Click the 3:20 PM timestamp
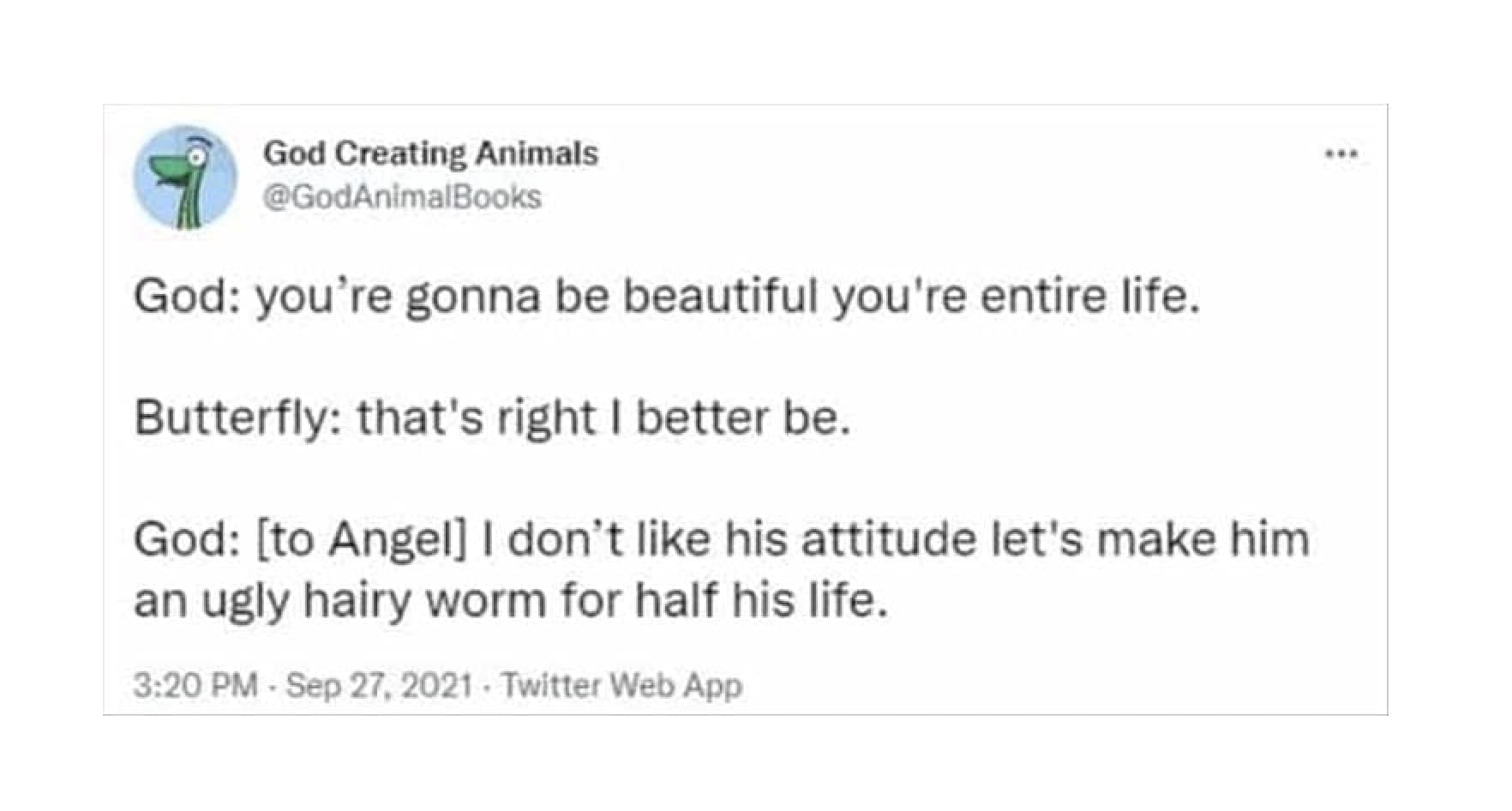This screenshot has width=1512, height=811. coord(195,685)
